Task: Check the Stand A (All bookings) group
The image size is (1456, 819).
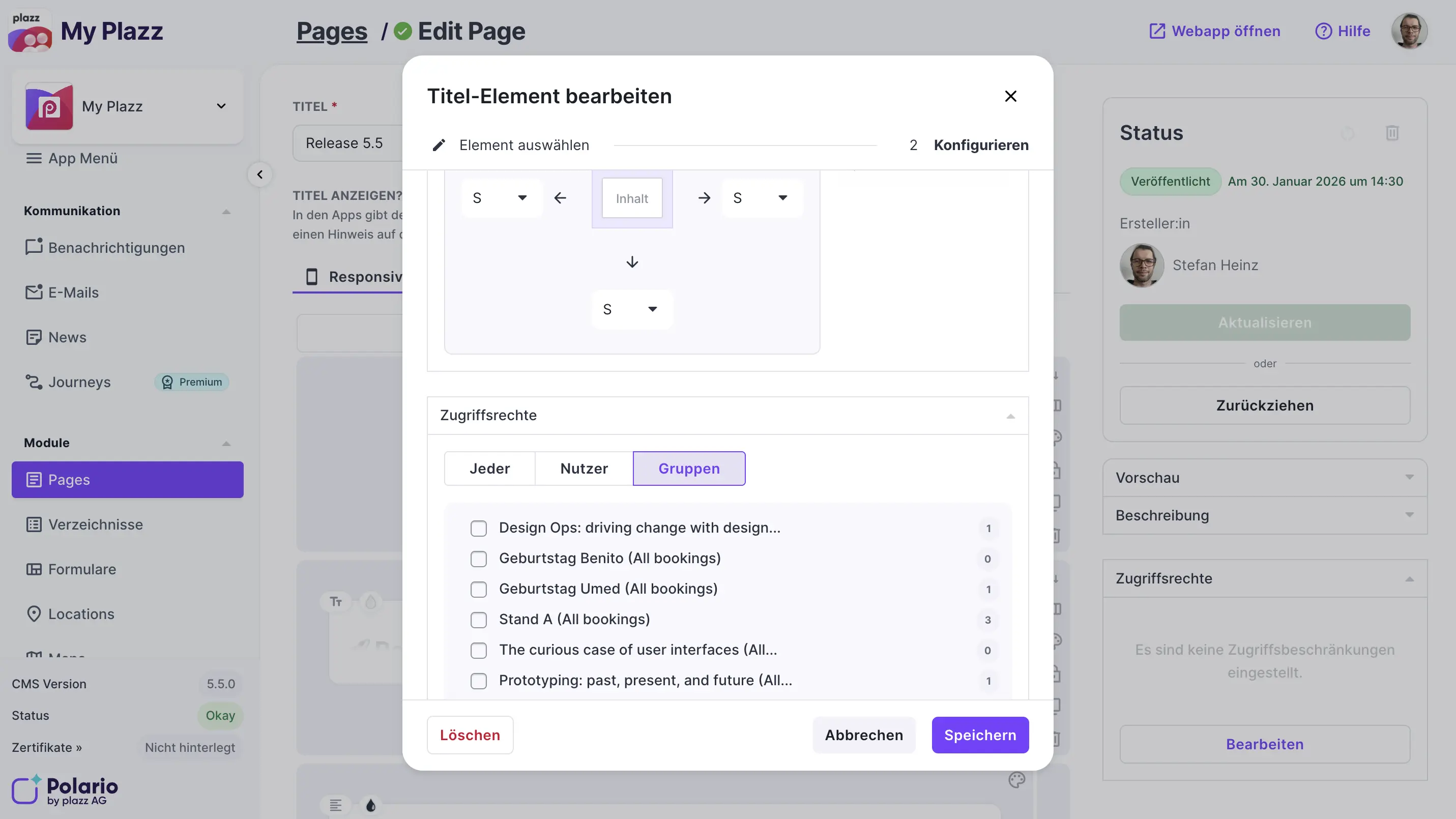Action: pos(478,620)
